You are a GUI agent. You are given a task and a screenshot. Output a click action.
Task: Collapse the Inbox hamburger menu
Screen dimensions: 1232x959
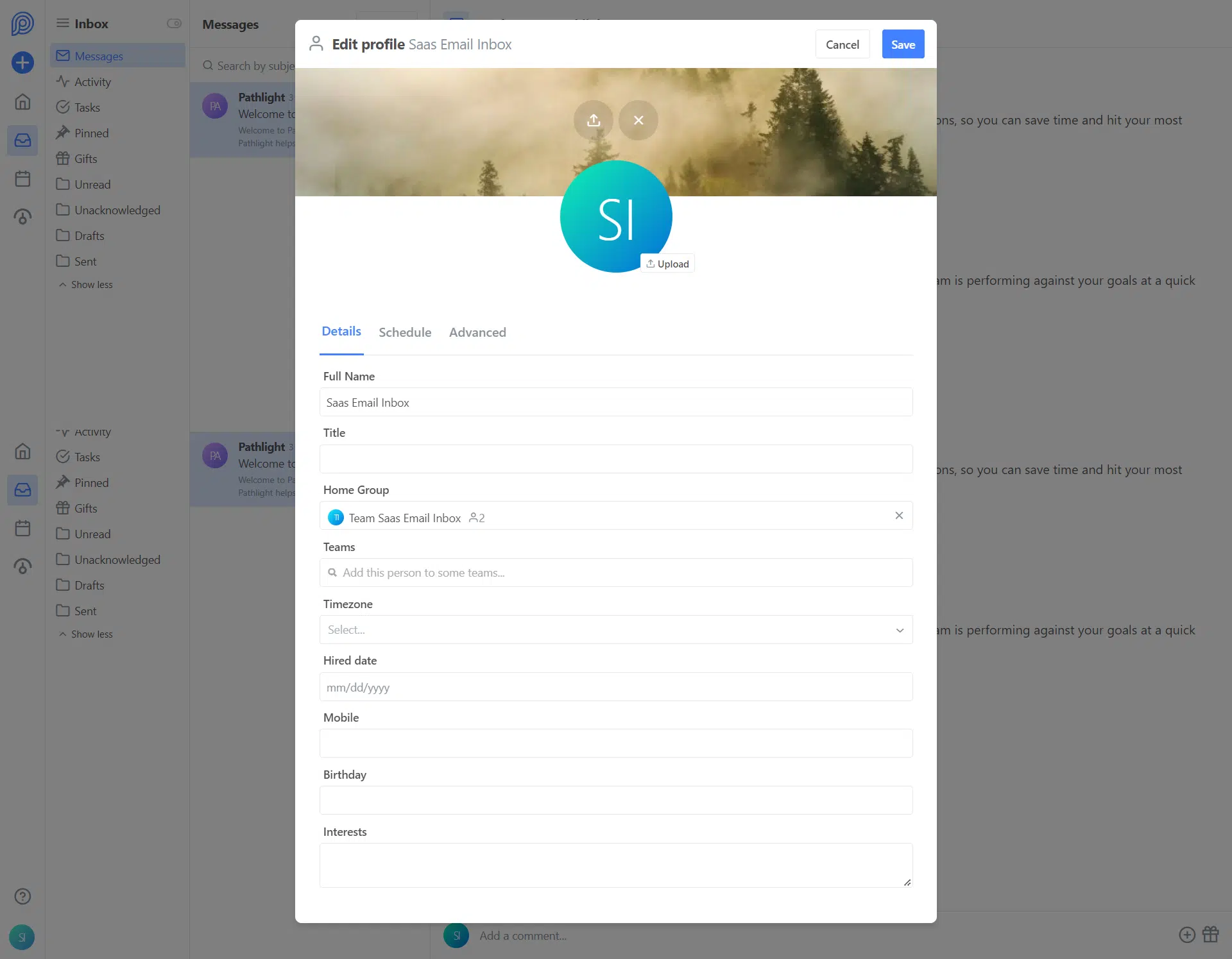[62, 24]
